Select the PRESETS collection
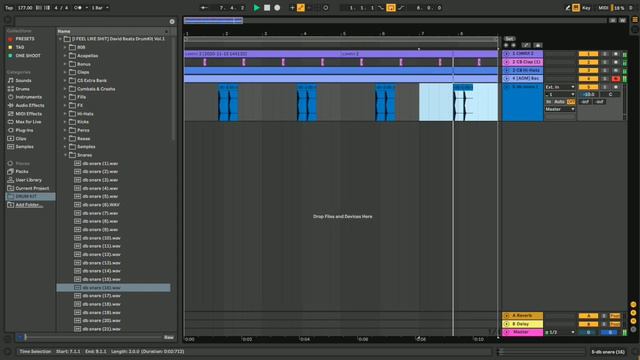Image resolution: width=640 pixels, height=360 pixels. coord(25,39)
